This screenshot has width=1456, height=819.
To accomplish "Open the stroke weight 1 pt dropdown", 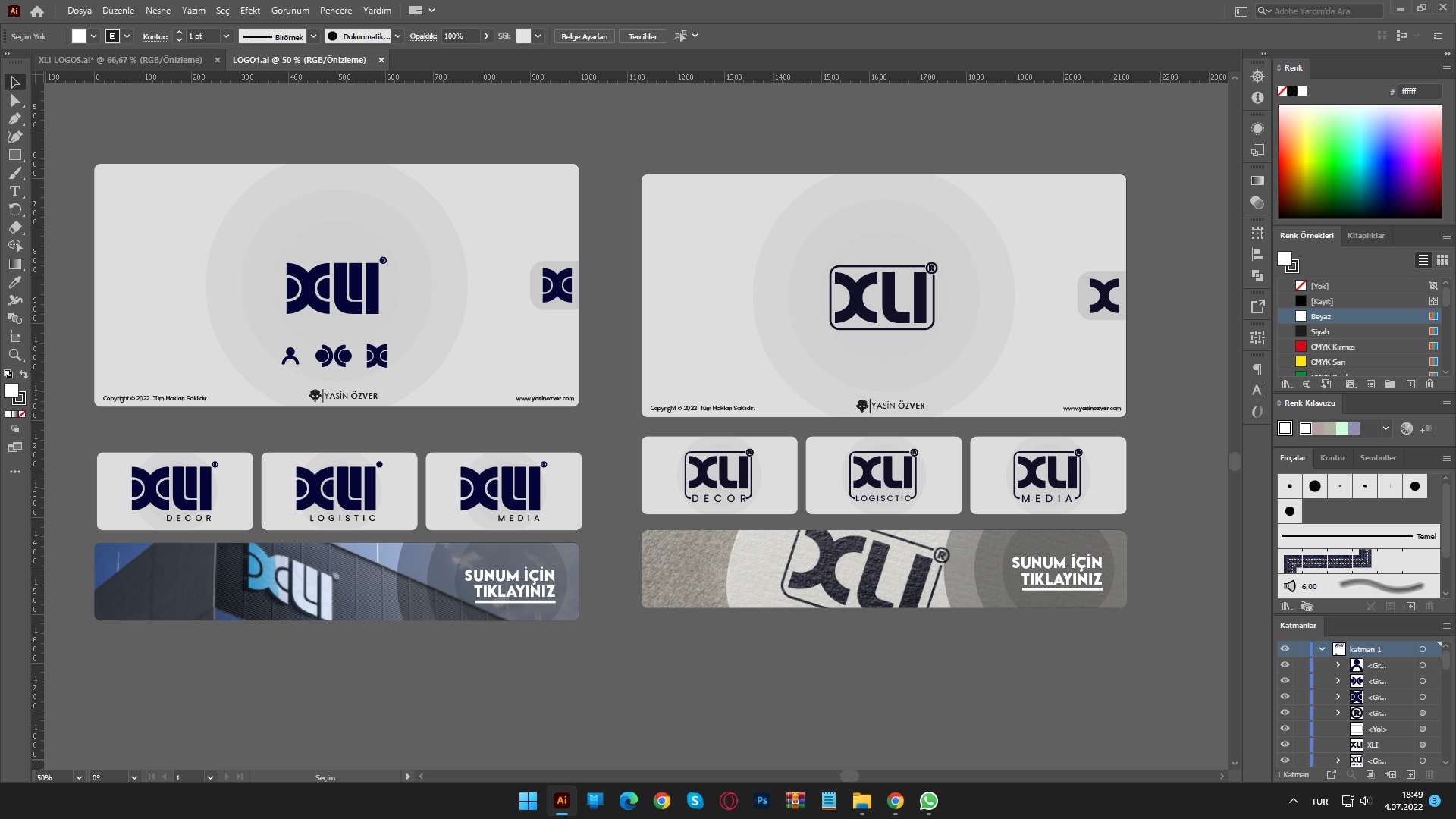I will [x=226, y=36].
